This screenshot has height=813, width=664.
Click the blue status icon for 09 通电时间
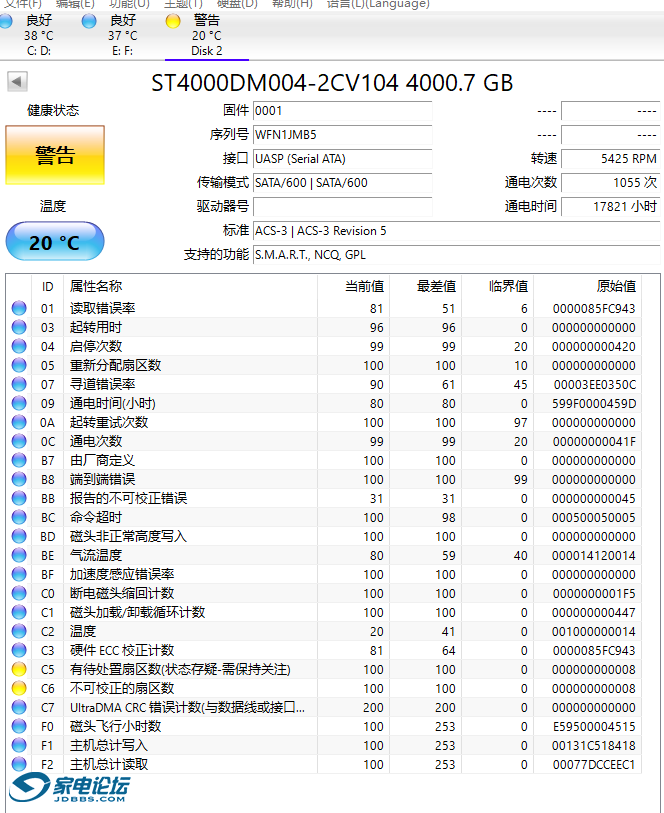[x=19, y=403]
